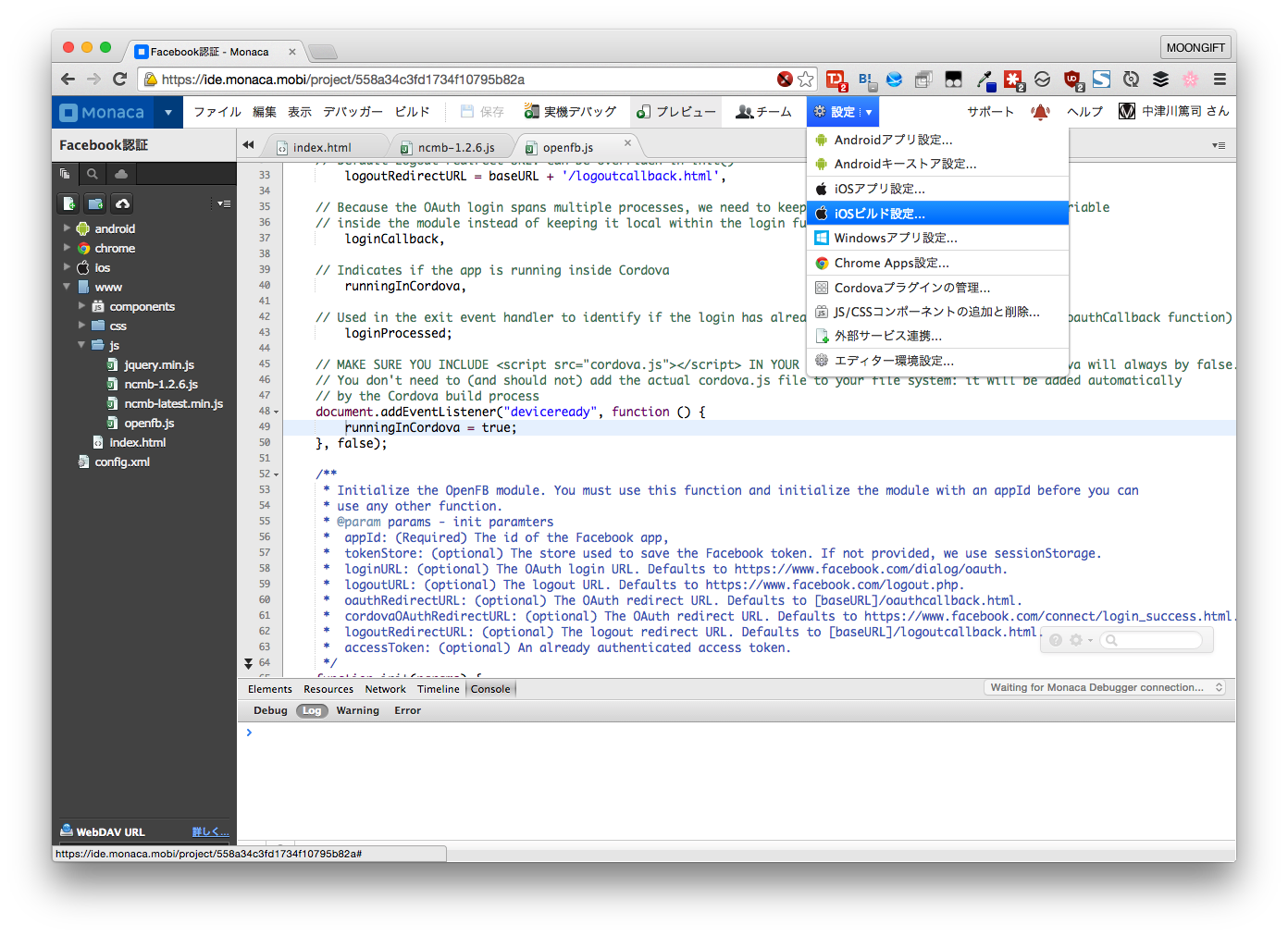Choose iOSビルド設定 from the settings menu
Screen dimensions: 1288x936
[x=879, y=214]
